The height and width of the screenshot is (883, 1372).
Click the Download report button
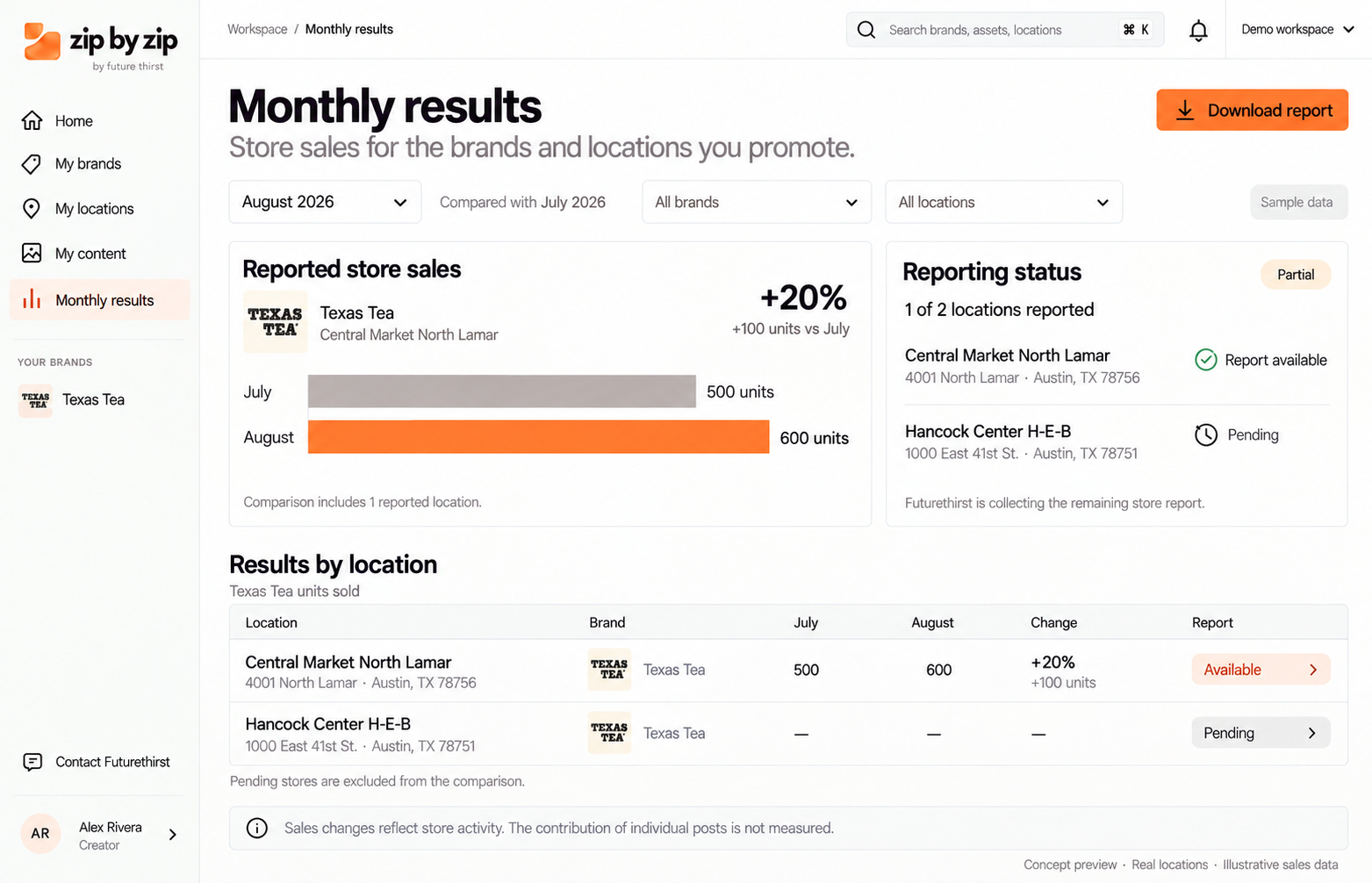[1253, 110]
